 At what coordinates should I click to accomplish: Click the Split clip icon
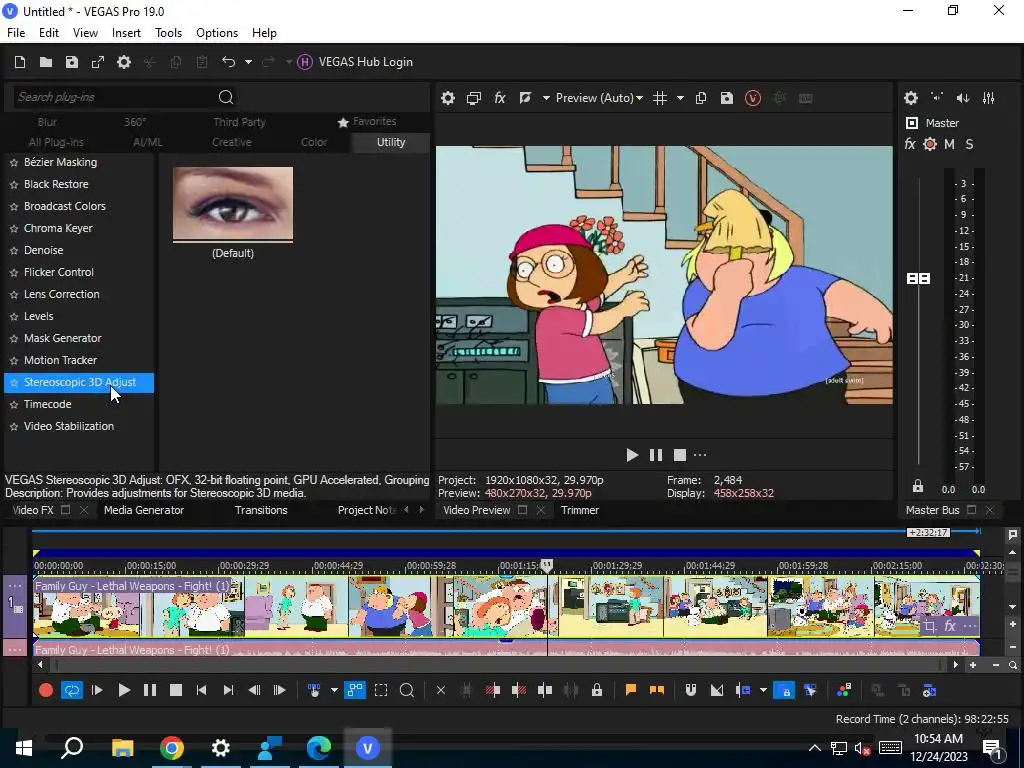(545, 690)
